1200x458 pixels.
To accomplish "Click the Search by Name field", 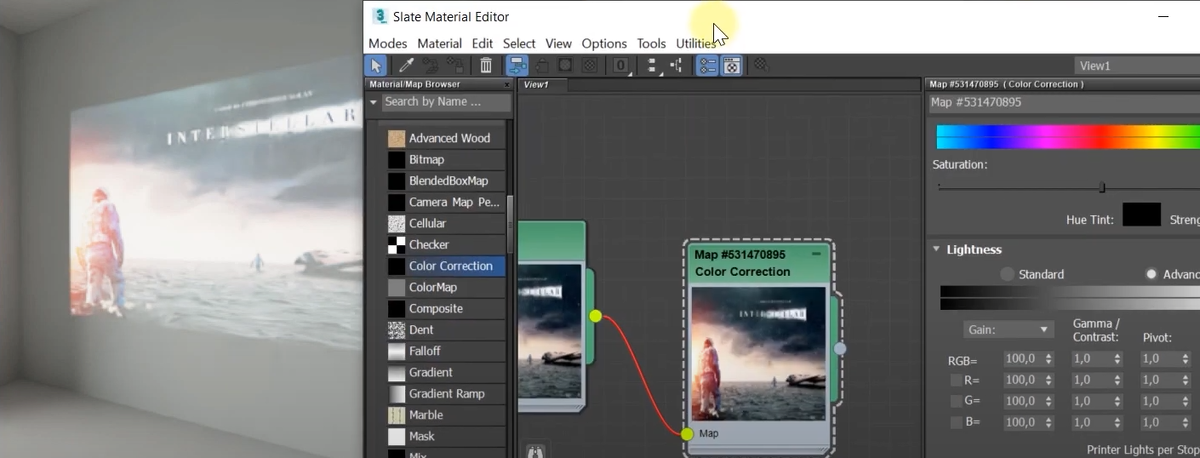I will pos(446,102).
